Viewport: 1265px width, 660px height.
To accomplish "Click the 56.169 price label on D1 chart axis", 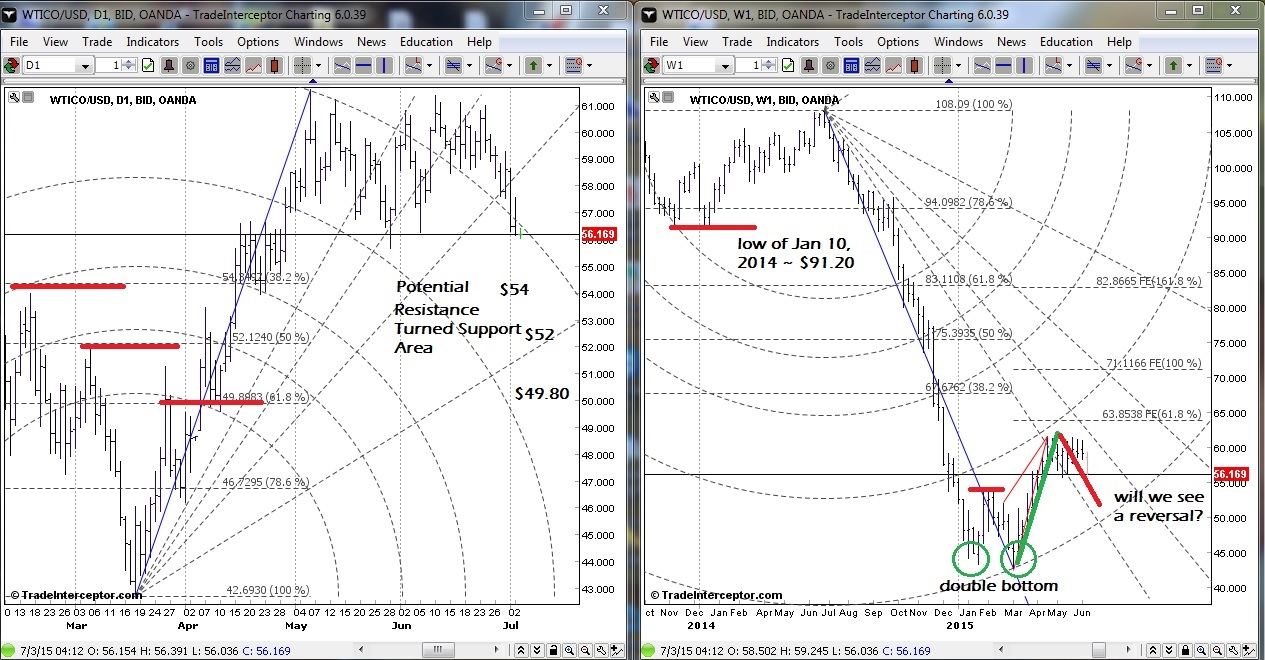I will coord(598,234).
